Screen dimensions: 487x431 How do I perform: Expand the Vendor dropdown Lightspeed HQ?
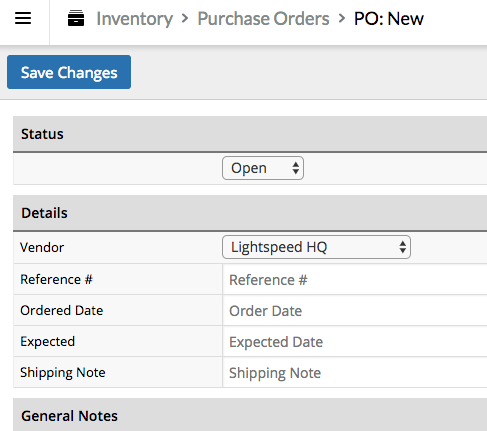click(316, 247)
